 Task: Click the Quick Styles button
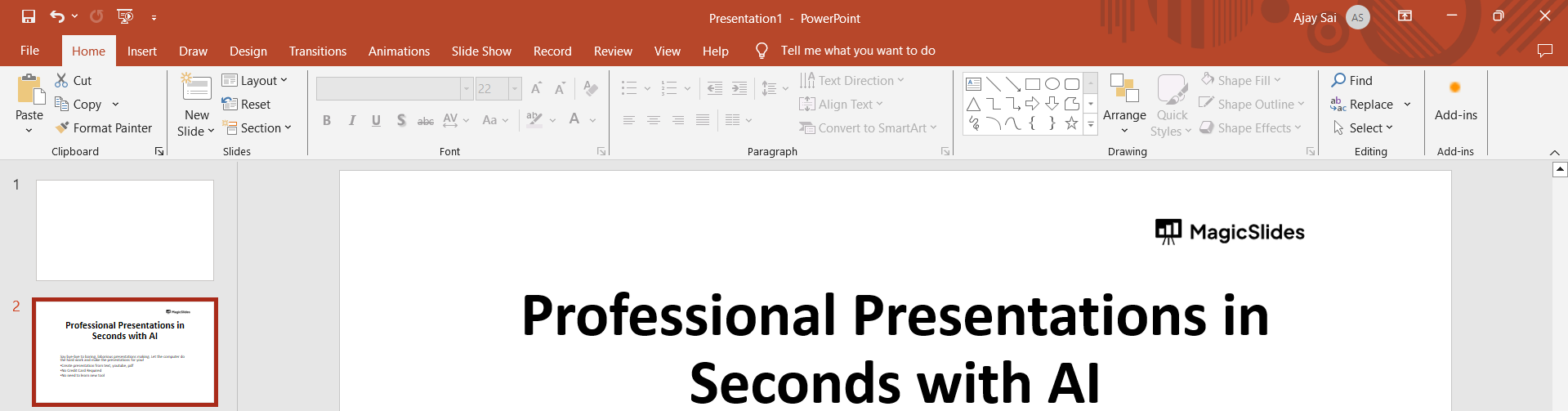pyautogui.click(x=1172, y=105)
